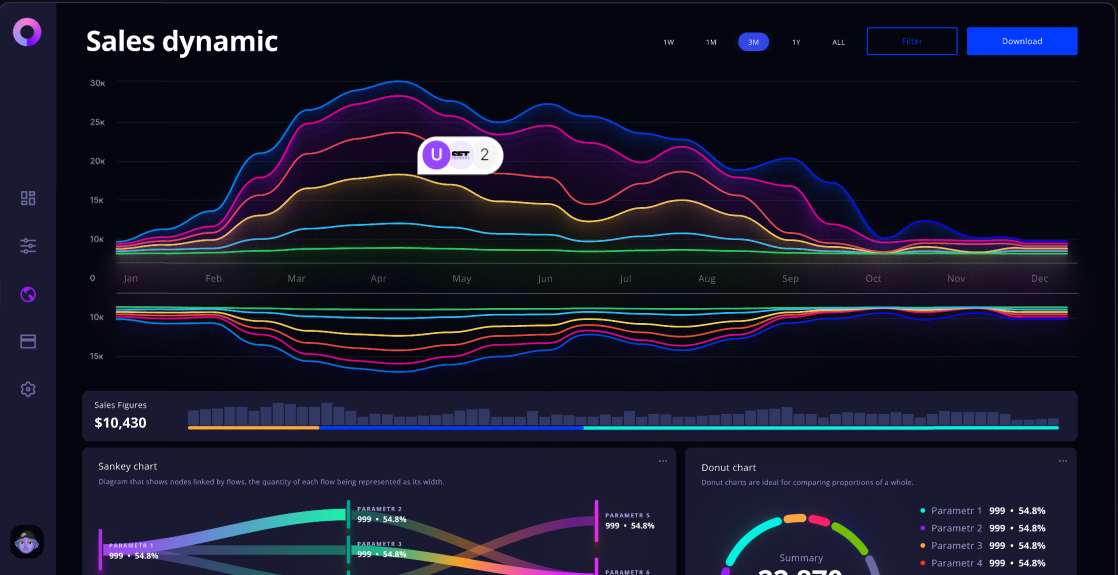Click the Download button
1118x575 pixels.
pyautogui.click(x=1022, y=41)
